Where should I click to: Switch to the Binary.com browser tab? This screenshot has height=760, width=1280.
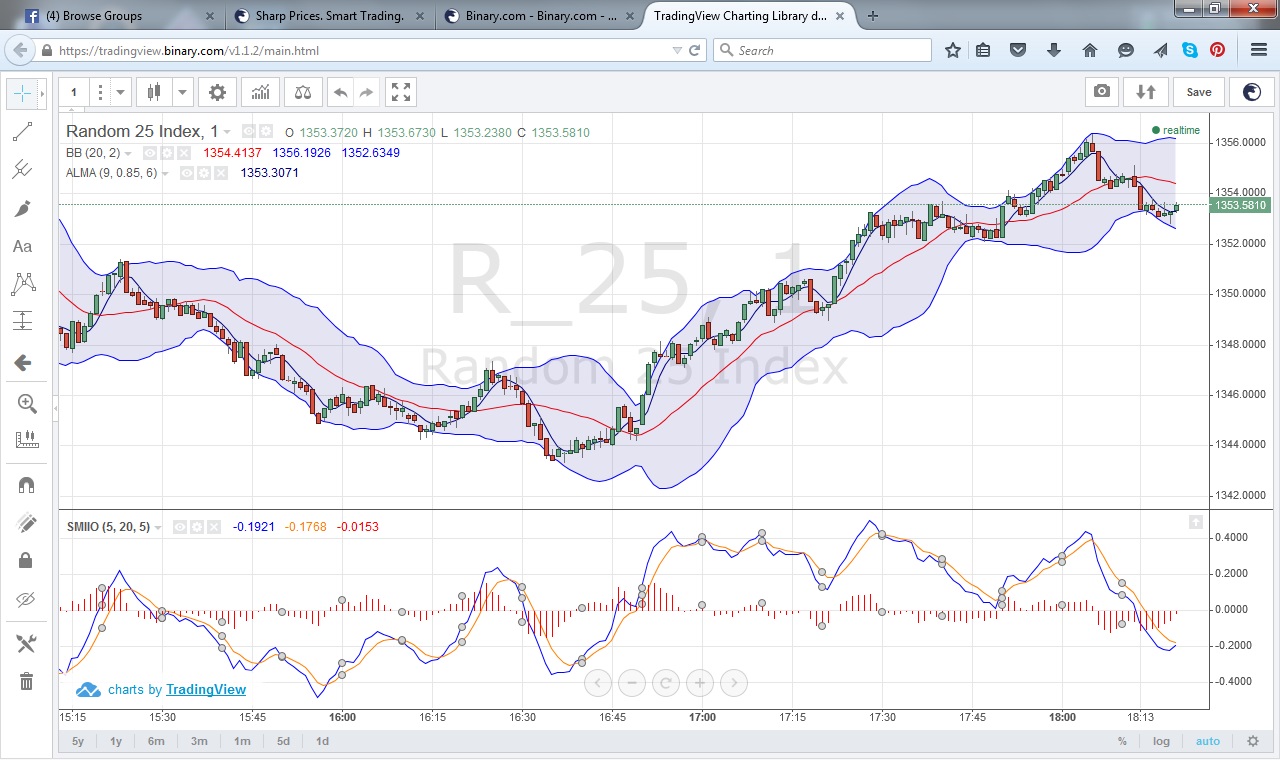(539, 16)
